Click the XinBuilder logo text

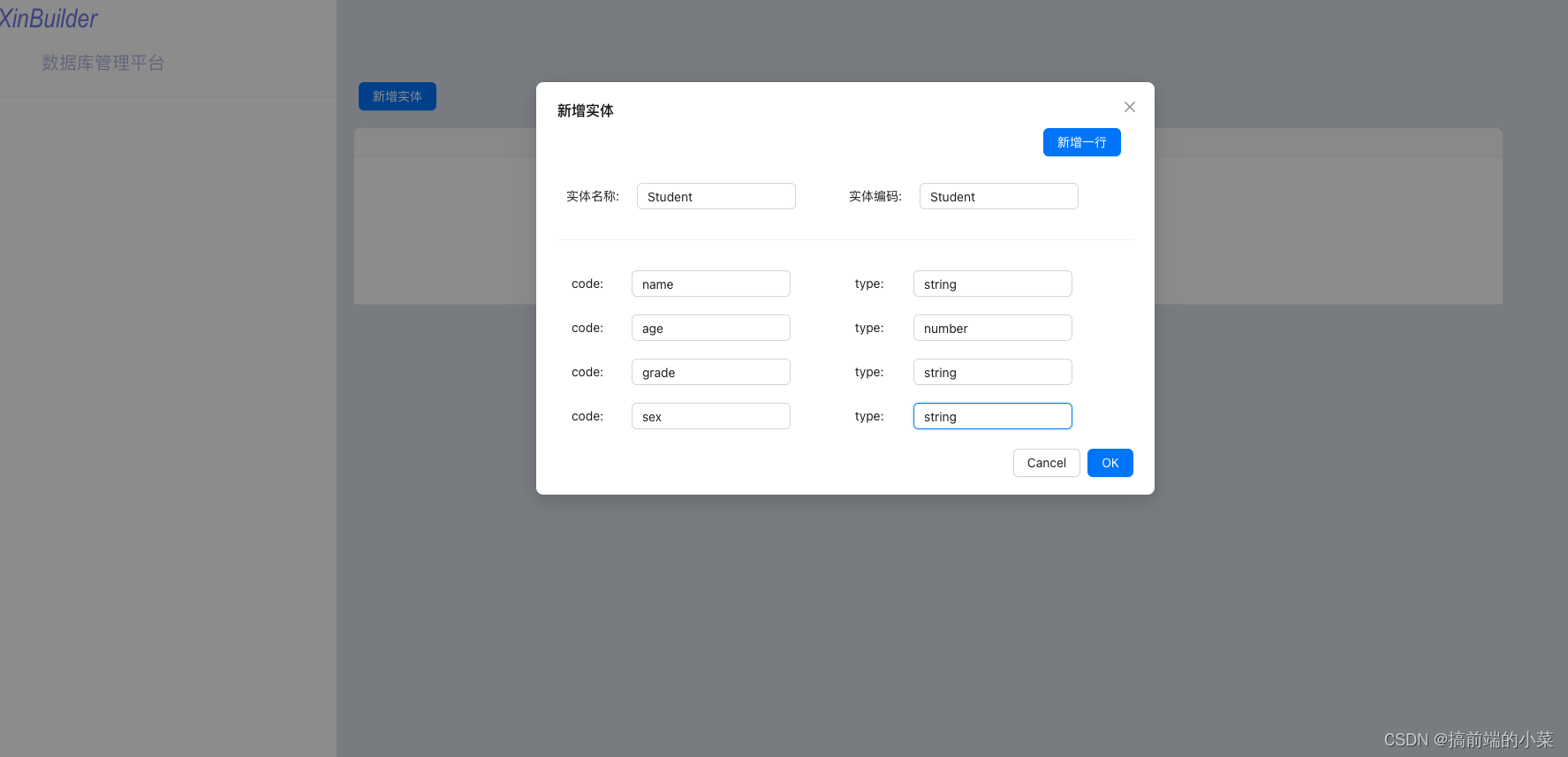pyautogui.click(x=49, y=19)
